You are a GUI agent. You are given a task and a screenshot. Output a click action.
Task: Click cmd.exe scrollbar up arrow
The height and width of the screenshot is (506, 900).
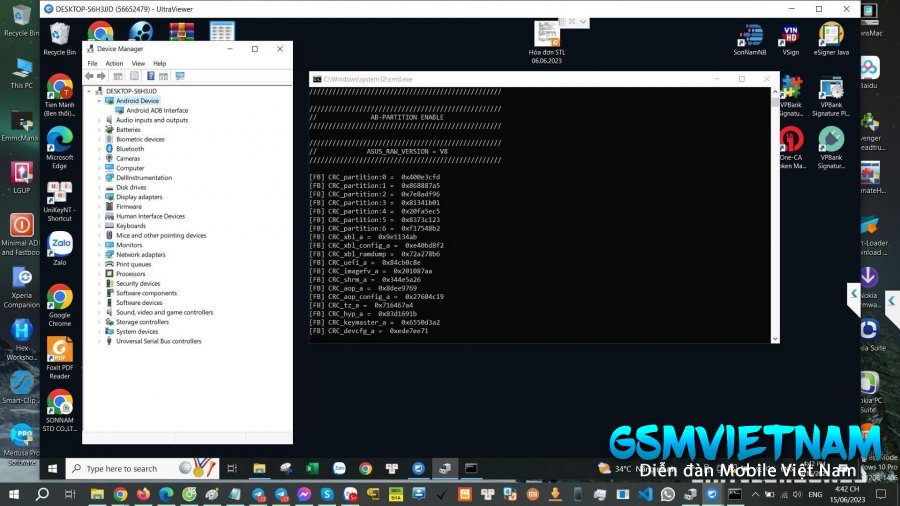[775, 92]
